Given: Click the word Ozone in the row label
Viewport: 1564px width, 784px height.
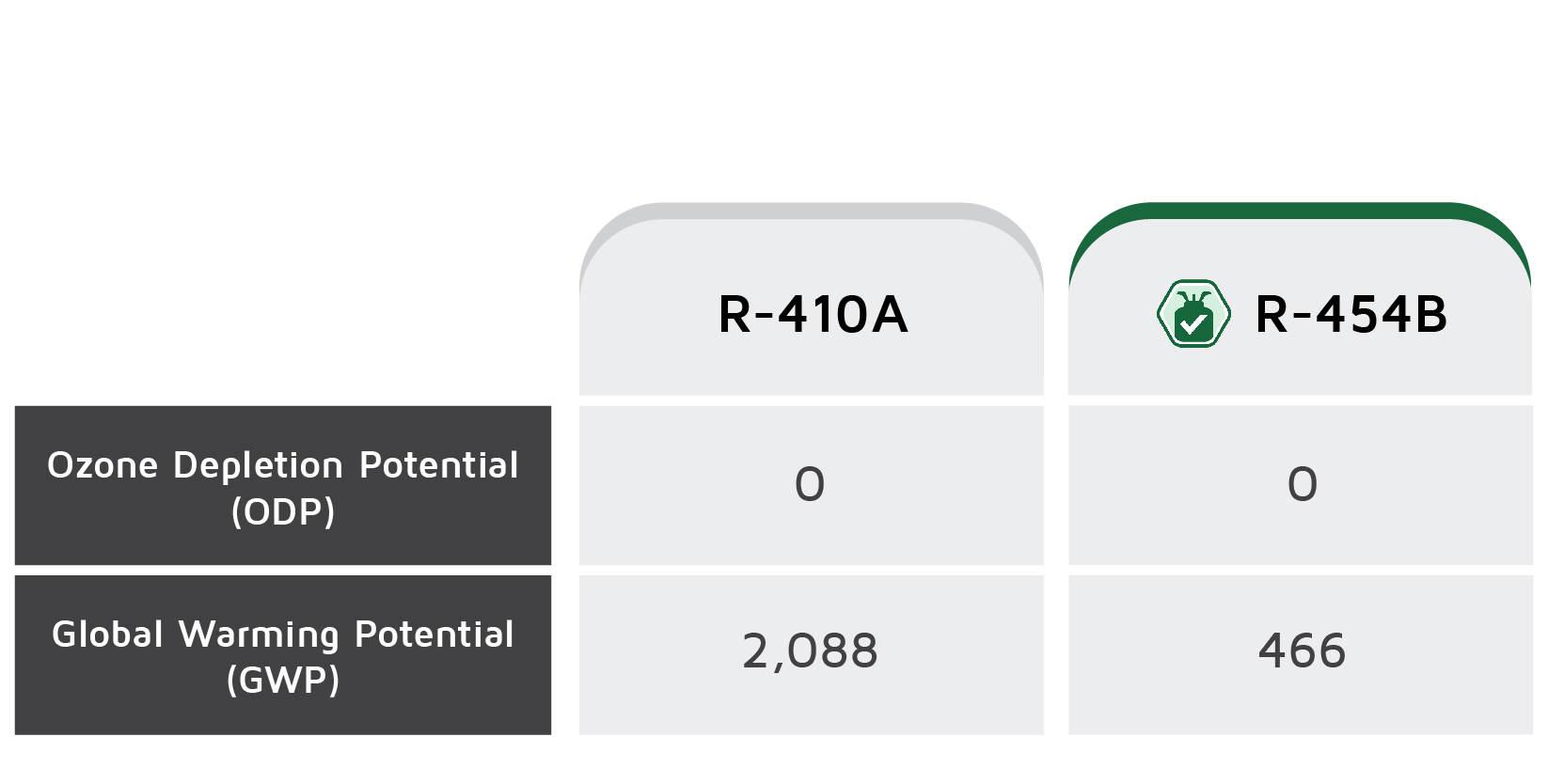Looking at the screenshot, I should (x=103, y=465).
